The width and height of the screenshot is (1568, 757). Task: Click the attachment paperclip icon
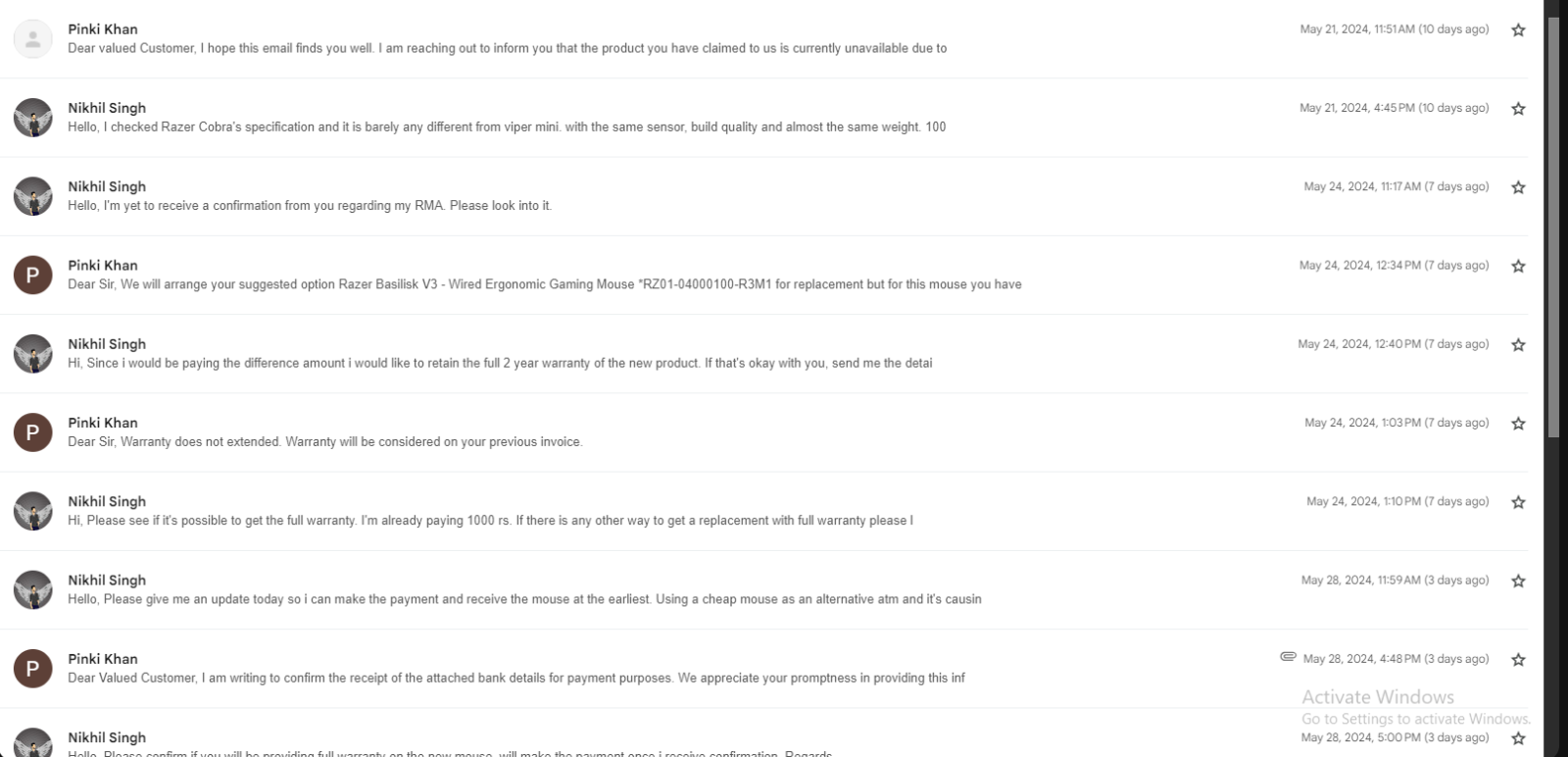point(1288,657)
